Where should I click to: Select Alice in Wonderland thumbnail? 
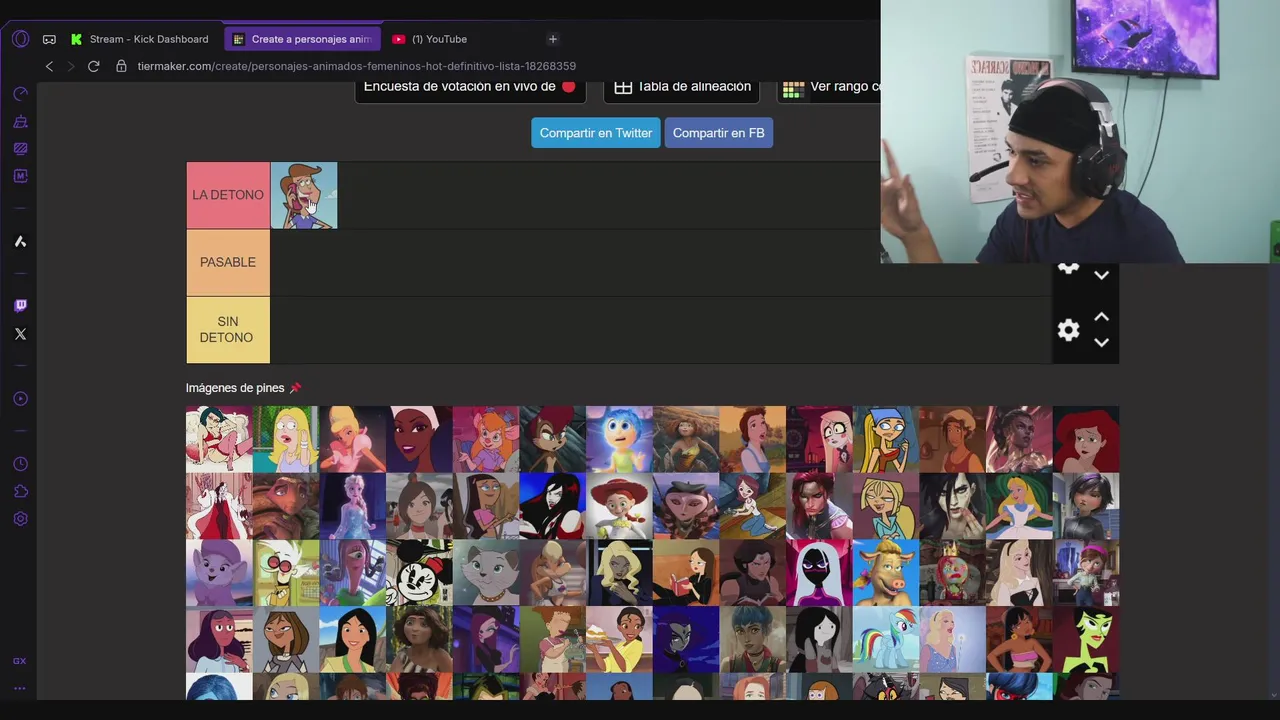1019,506
